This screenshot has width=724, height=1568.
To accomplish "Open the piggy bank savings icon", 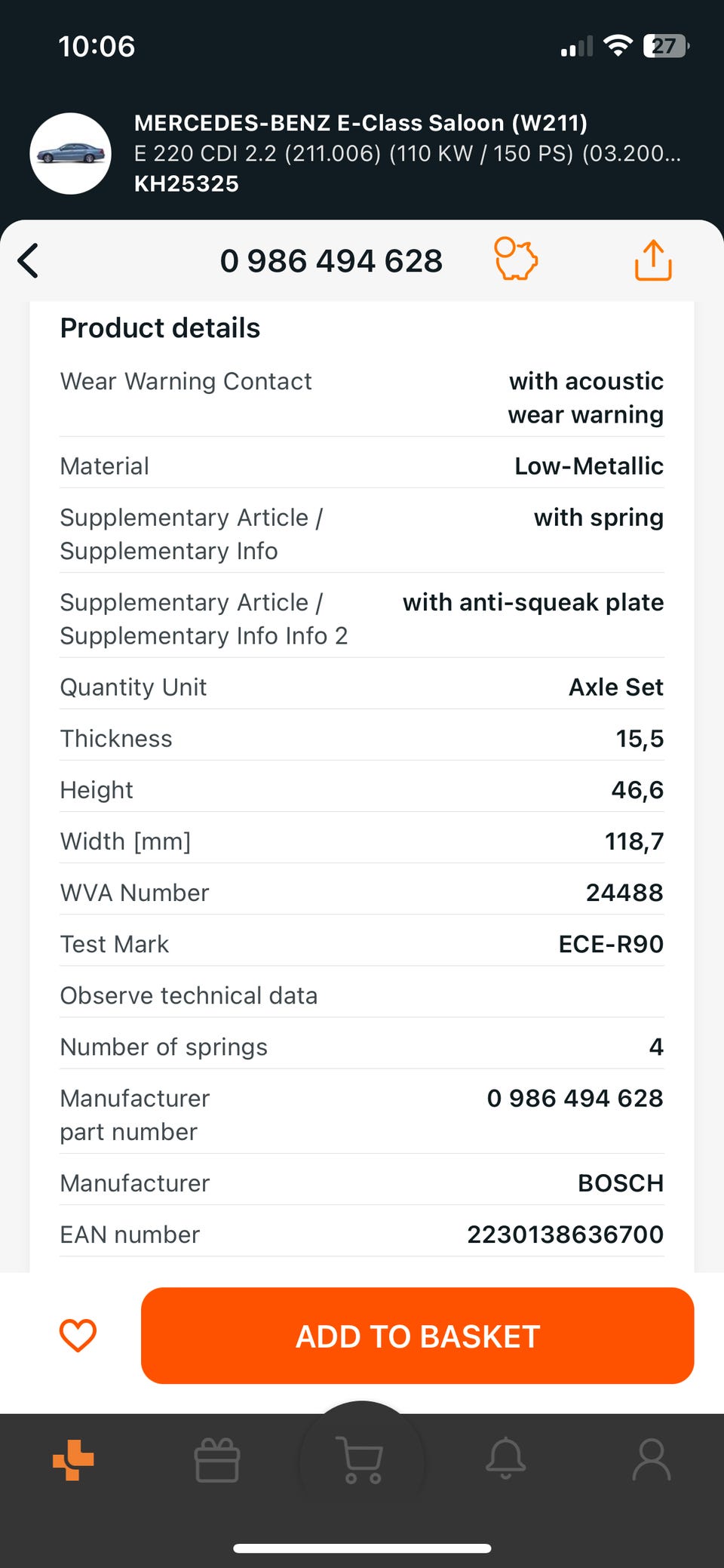I will click(516, 259).
